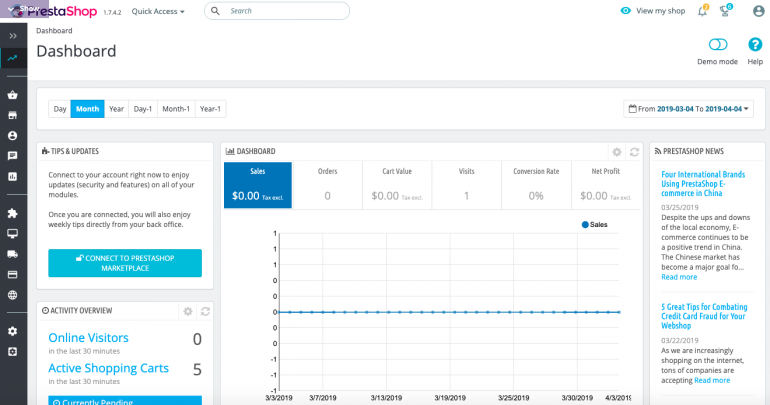Viewport: 770px width, 405px height.
Task: Toggle Demo mode switch
Action: click(717, 45)
